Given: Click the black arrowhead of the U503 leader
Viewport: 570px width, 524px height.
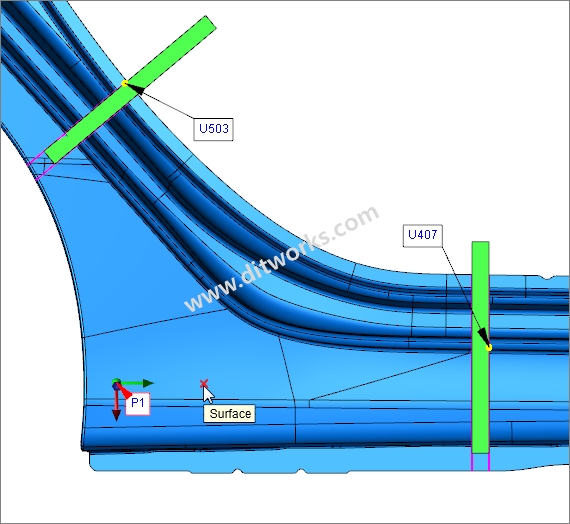Looking at the screenshot, I should pos(135,89).
